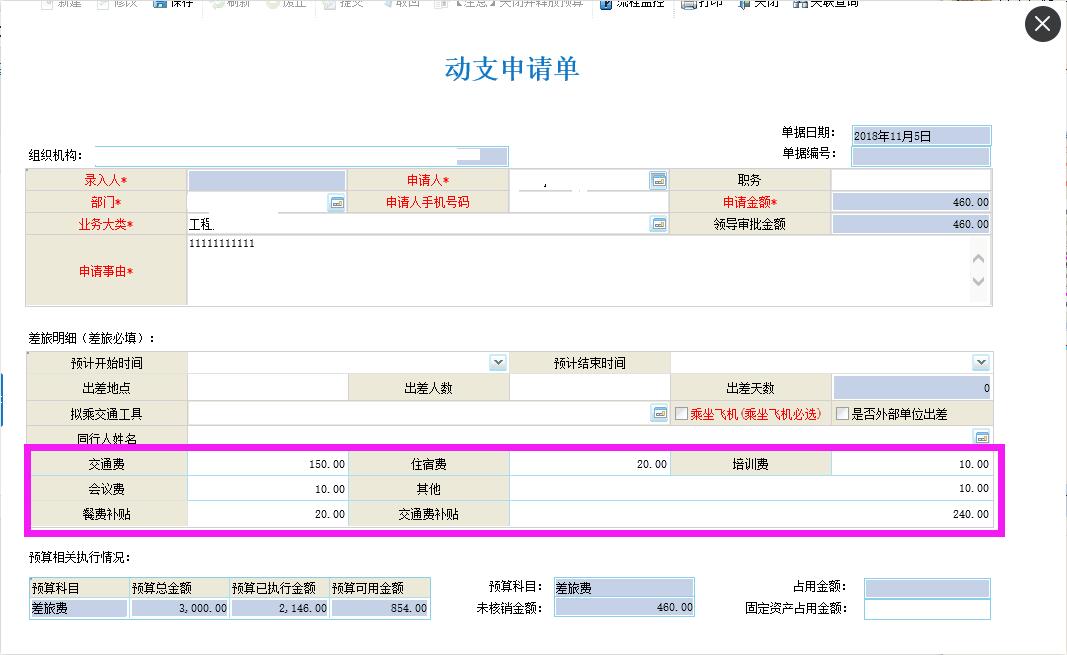Viewport: 1067px width, 655px height.
Task: Click the 同行人姓名 lookup icon
Action: point(981,437)
